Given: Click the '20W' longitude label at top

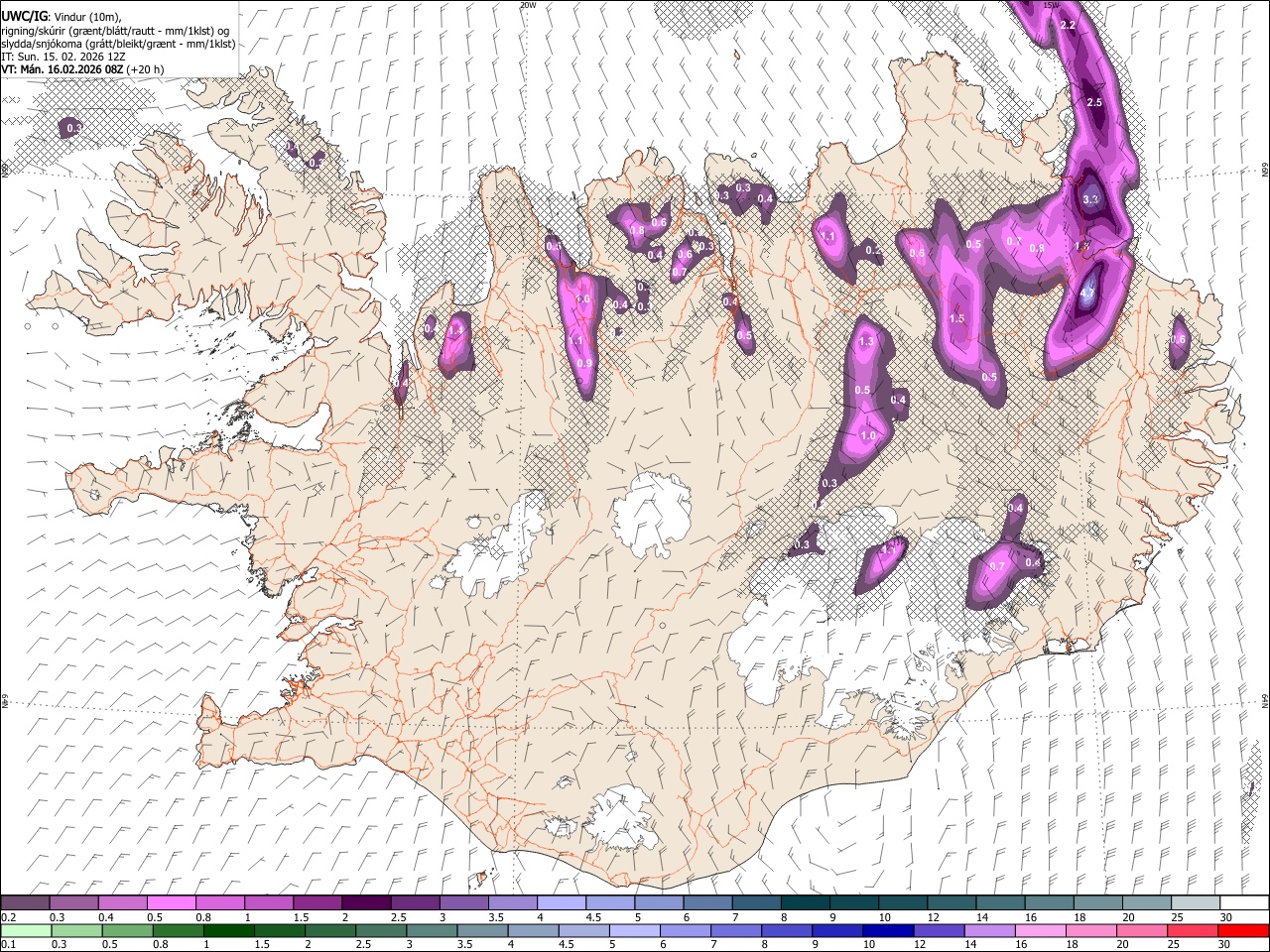Looking at the screenshot, I should [x=528, y=5].
